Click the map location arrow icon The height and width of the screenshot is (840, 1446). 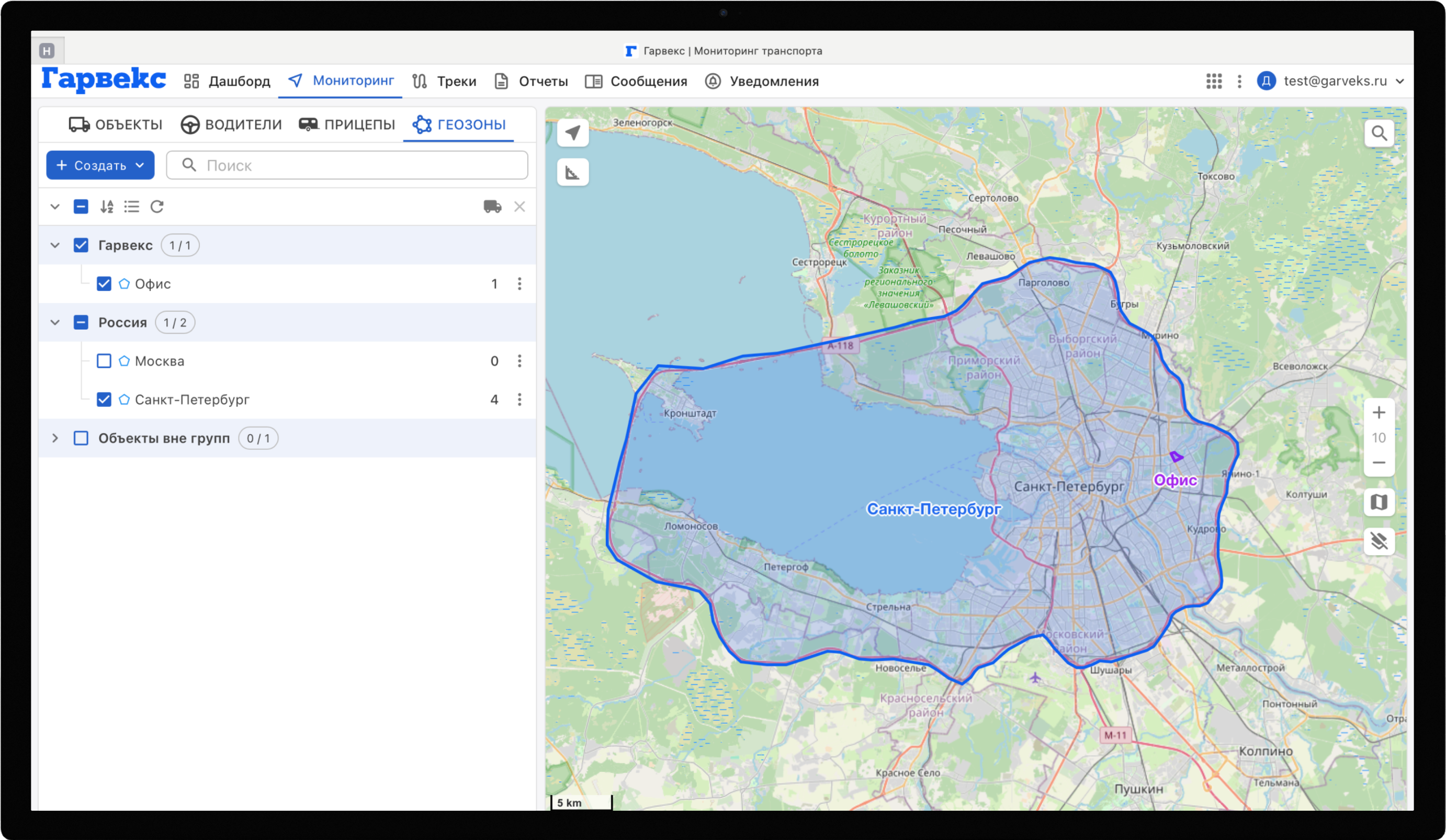point(573,133)
